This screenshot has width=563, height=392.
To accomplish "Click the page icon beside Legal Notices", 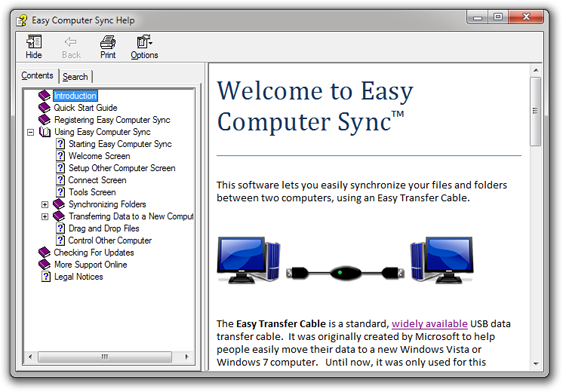I will (x=46, y=277).
